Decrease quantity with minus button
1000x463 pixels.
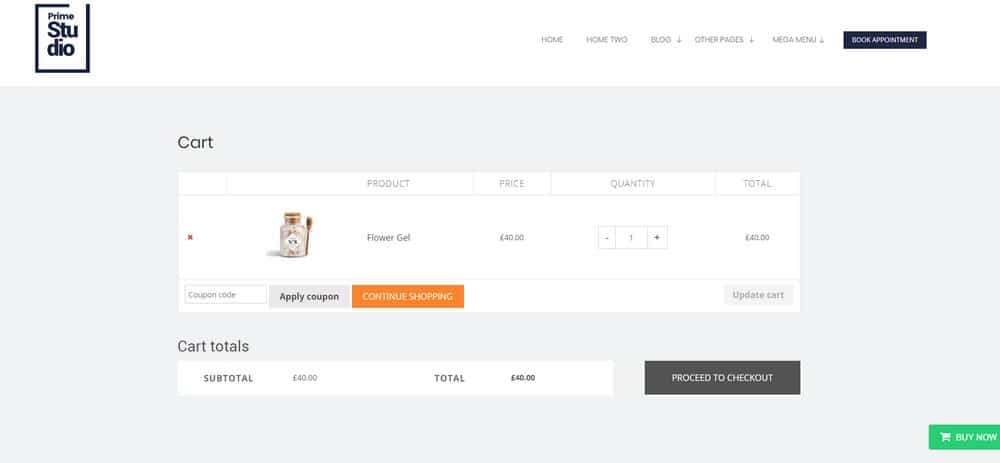click(607, 238)
